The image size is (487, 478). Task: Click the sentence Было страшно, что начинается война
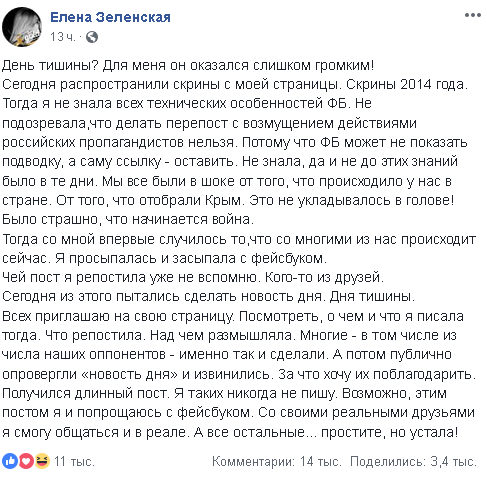click(128, 219)
